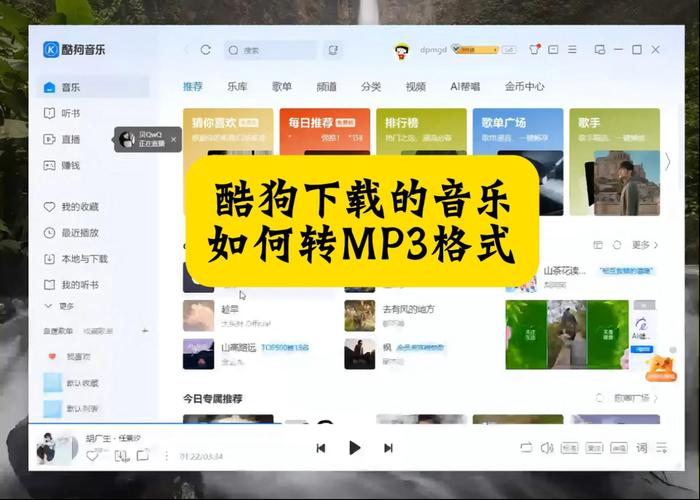Viewport: 700px width, 500px height.
Task: Add new playlist with plus icon
Action: 145,331
